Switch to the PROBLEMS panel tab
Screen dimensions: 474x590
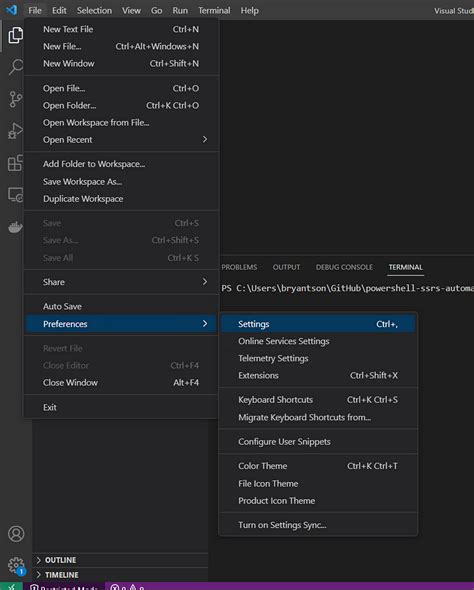239,267
